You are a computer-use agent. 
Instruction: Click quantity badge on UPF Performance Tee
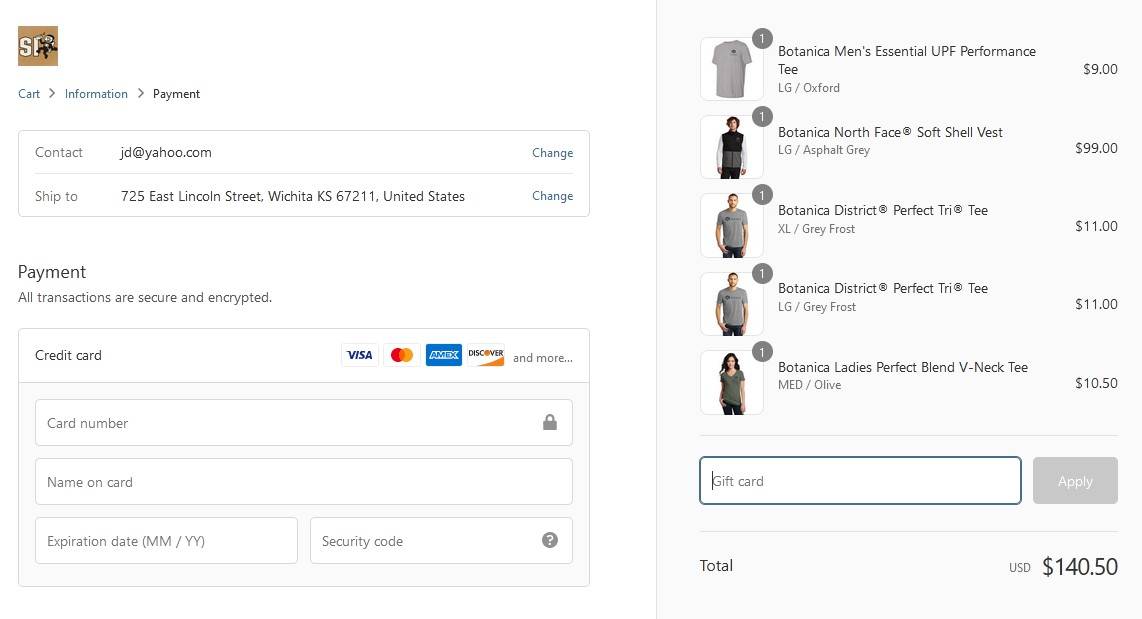pos(762,39)
